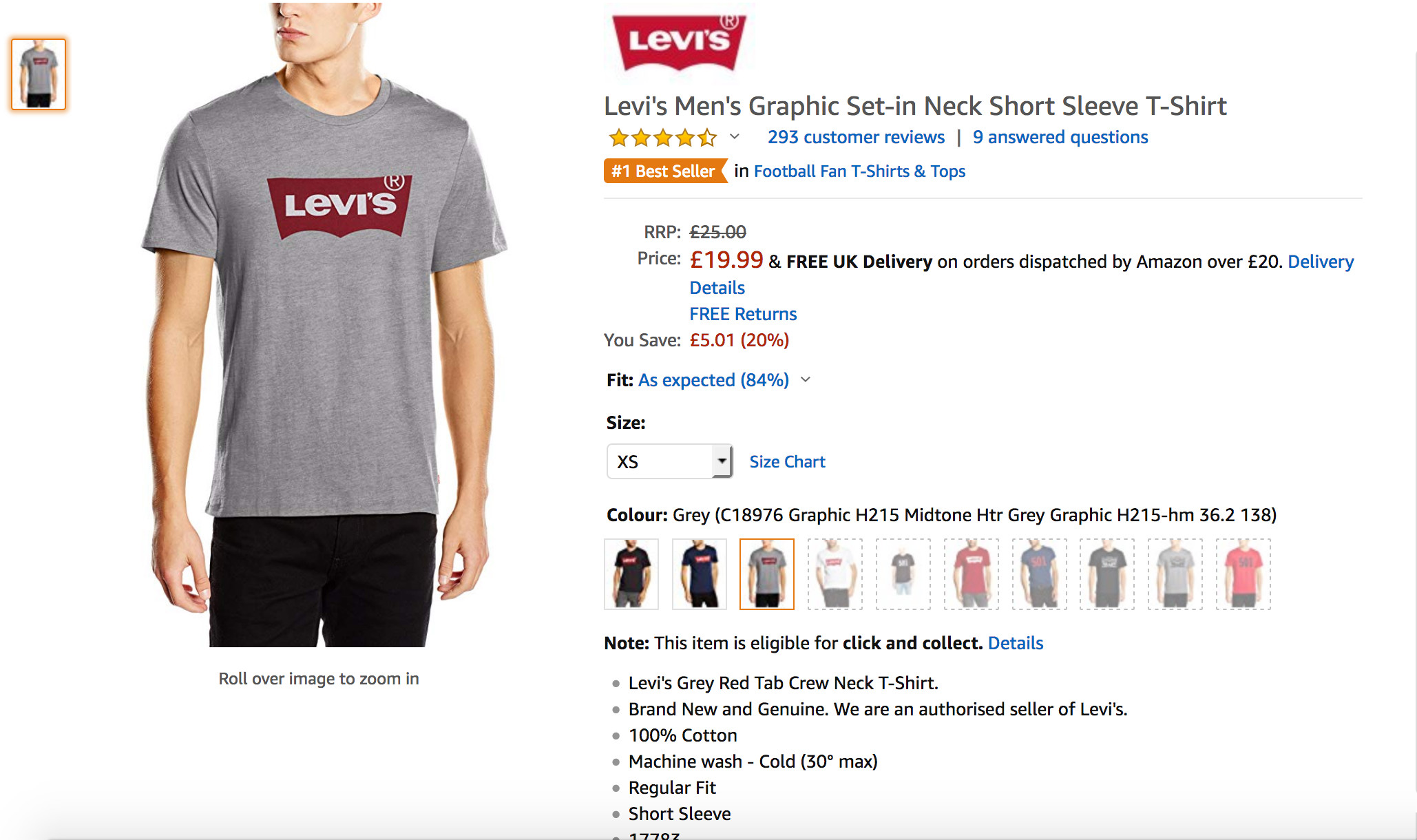Select the small product image thumbnail
The width and height of the screenshot is (1417, 840).
point(36,72)
